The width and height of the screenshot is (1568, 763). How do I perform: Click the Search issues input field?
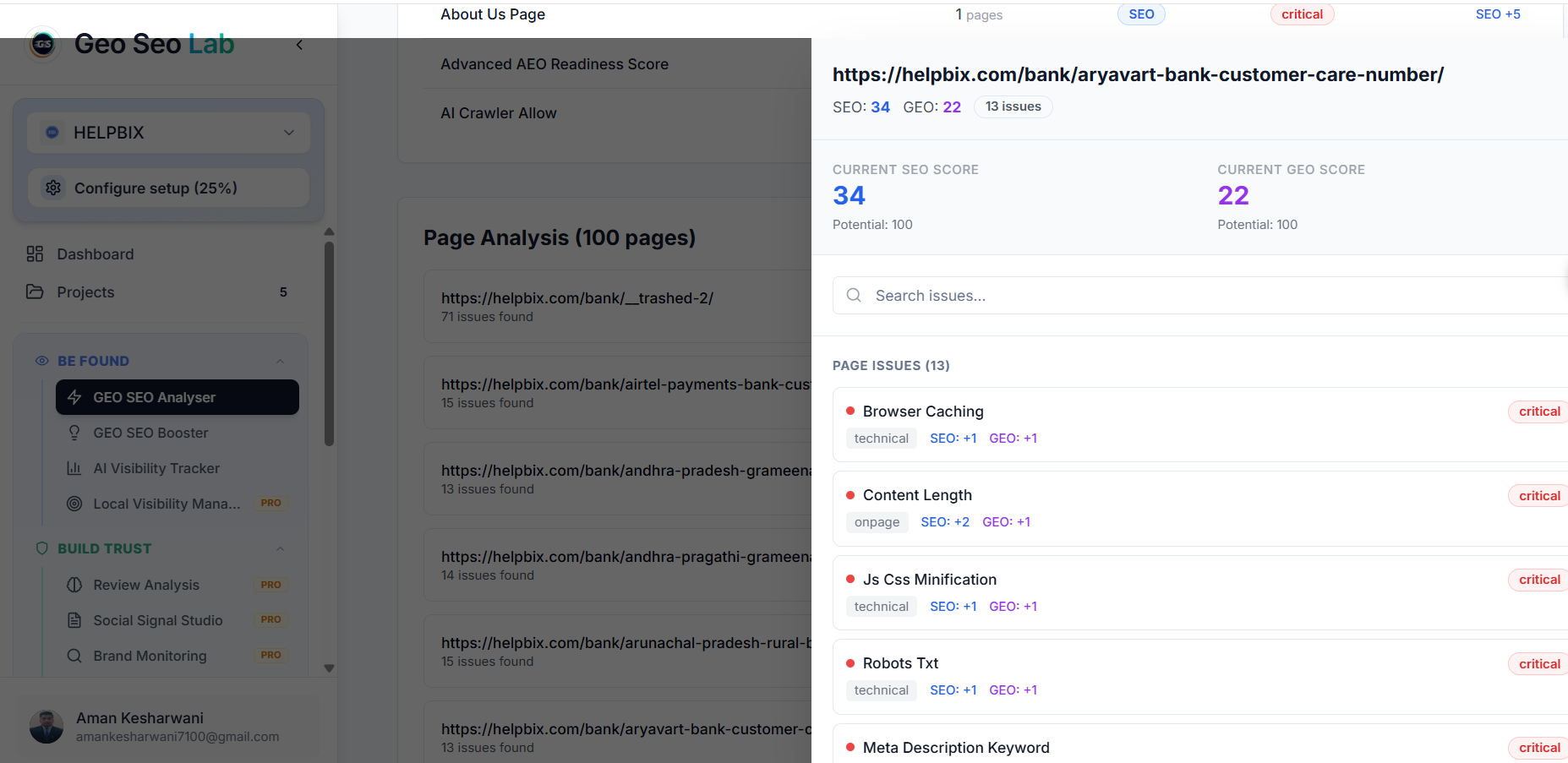[x=1200, y=296]
